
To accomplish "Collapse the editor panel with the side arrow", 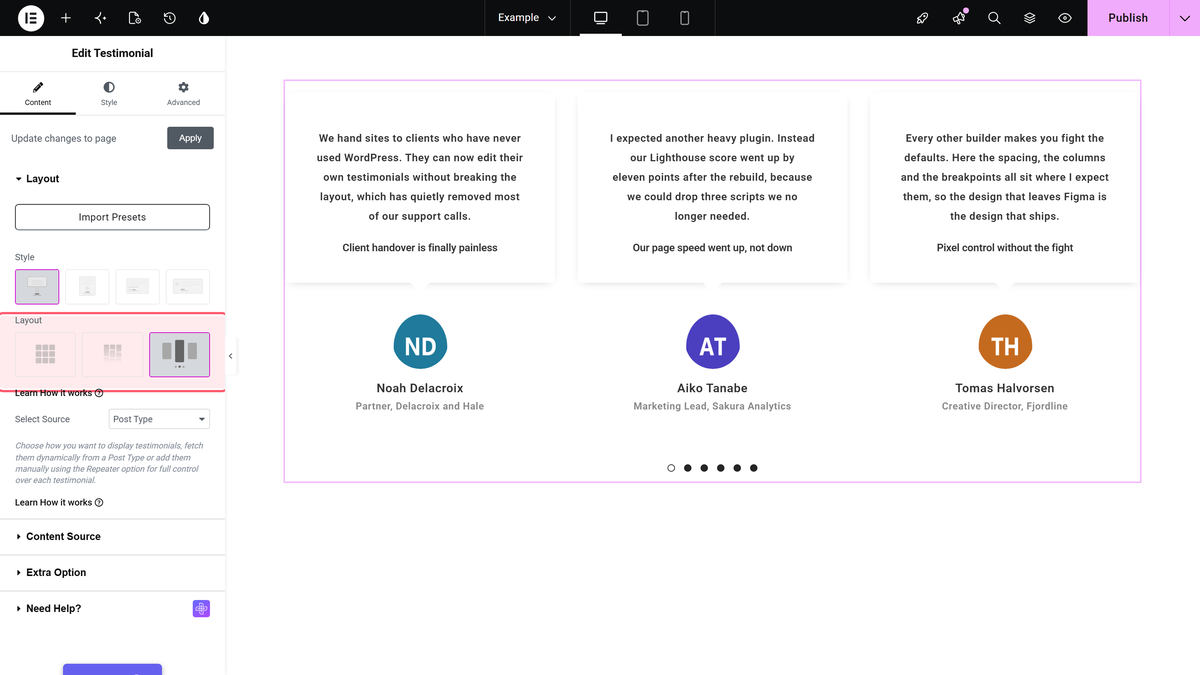I will click(x=231, y=356).
